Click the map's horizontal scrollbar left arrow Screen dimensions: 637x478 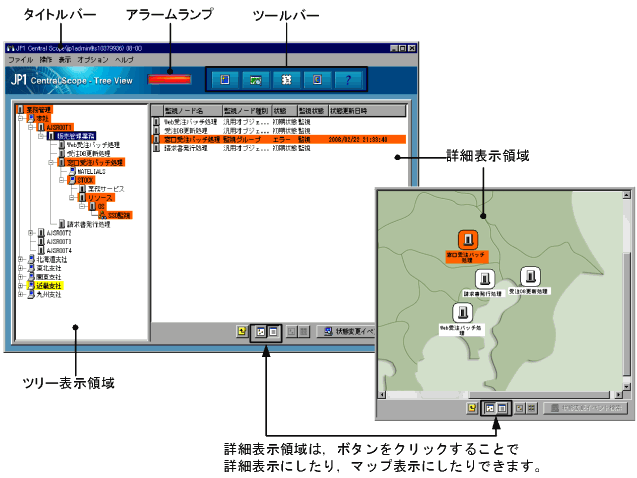pyautogui.click(x=382, y=394)
